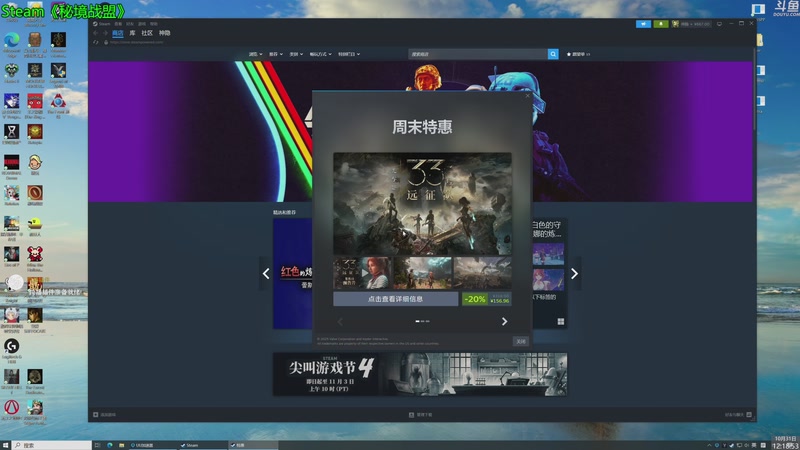
Task: Close the 周末特惠 popup with X
Action: (528, 96)
